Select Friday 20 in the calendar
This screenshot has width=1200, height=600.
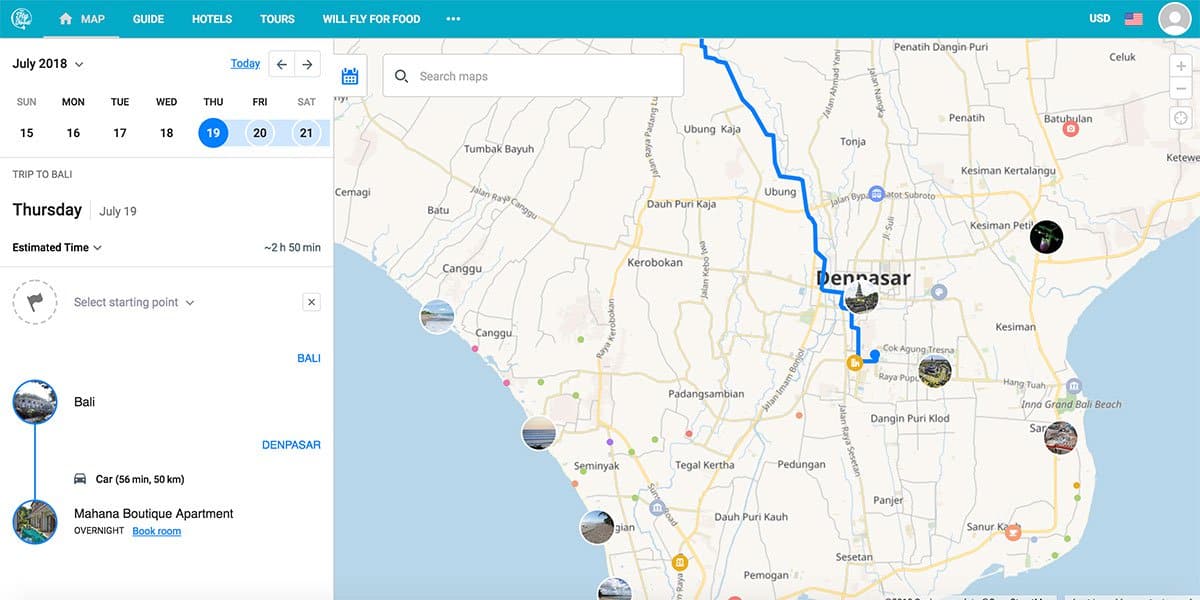coord(260,133)
